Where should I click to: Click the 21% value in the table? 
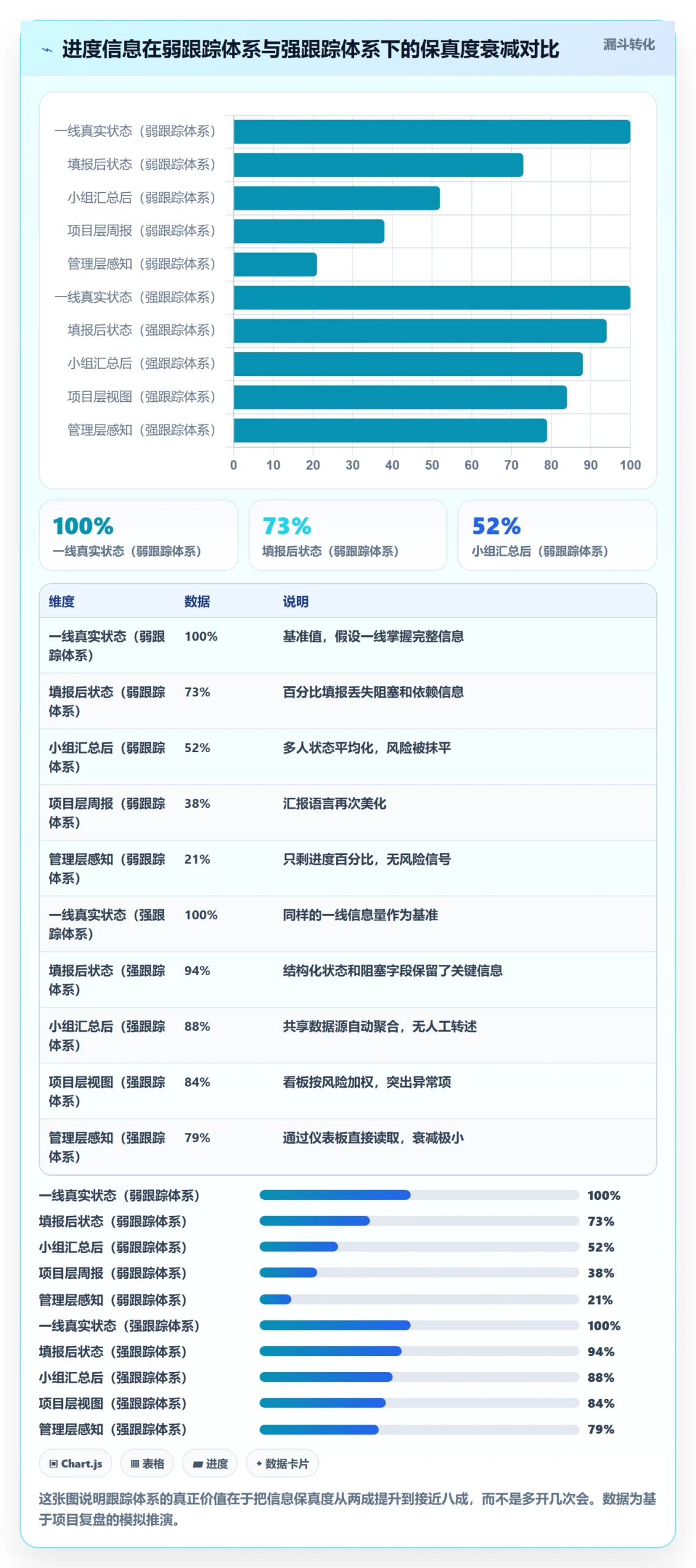[197, 859]
